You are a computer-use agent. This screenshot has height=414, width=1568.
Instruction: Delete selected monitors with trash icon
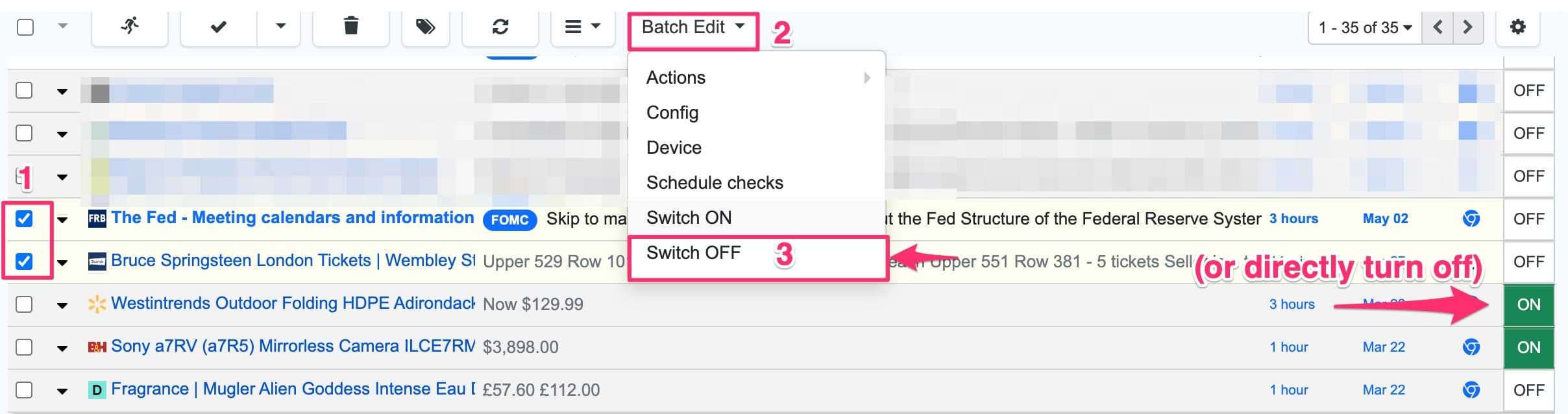[x=351, y=27]
